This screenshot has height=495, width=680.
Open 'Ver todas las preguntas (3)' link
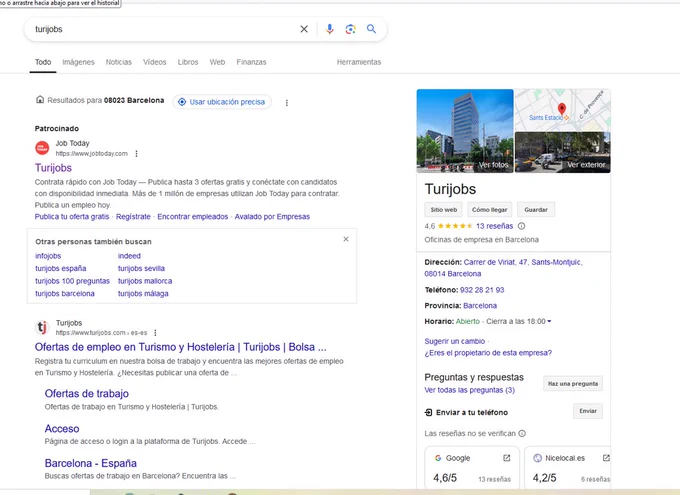coord(469,390)
